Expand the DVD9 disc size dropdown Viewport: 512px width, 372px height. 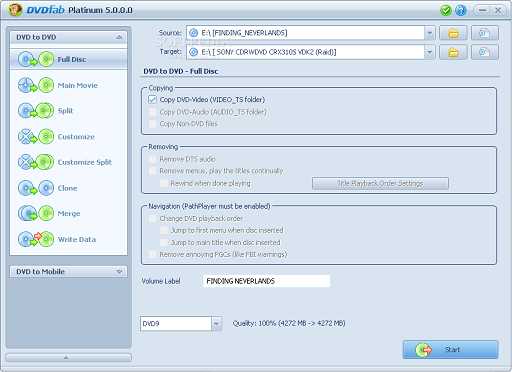click(216, 324)
